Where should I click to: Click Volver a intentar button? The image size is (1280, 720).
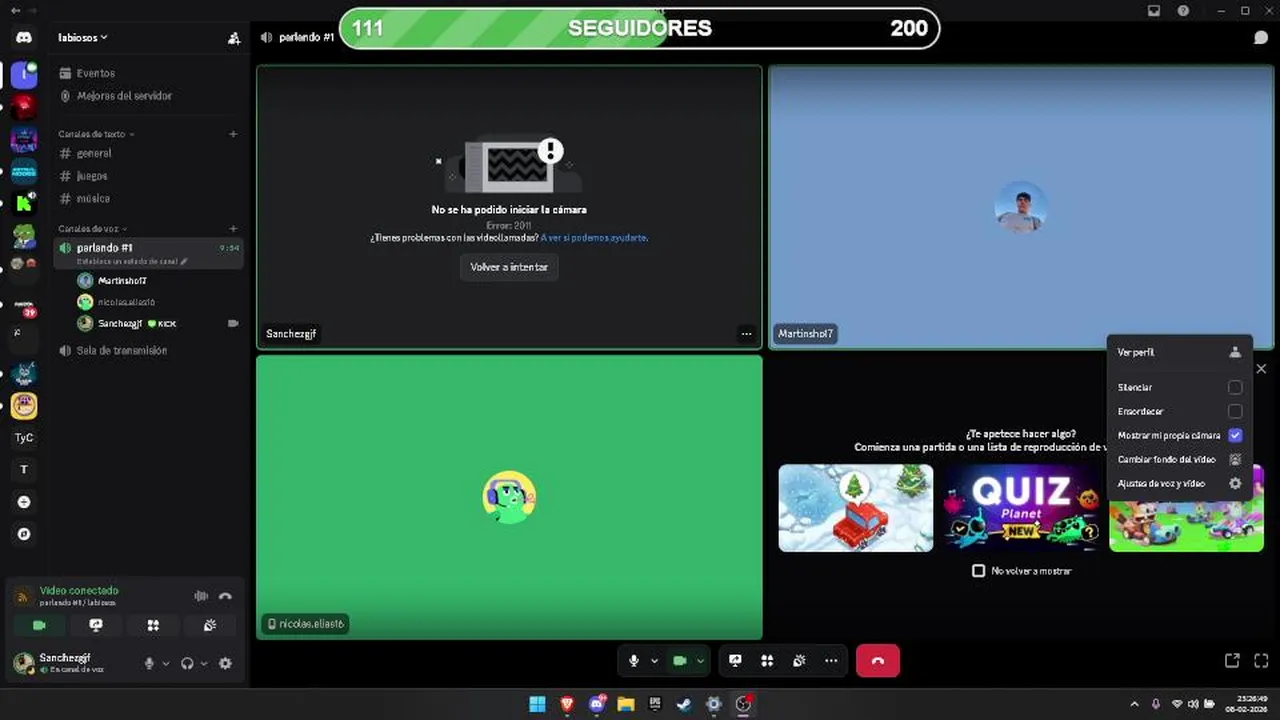click(x=509, y=267)
